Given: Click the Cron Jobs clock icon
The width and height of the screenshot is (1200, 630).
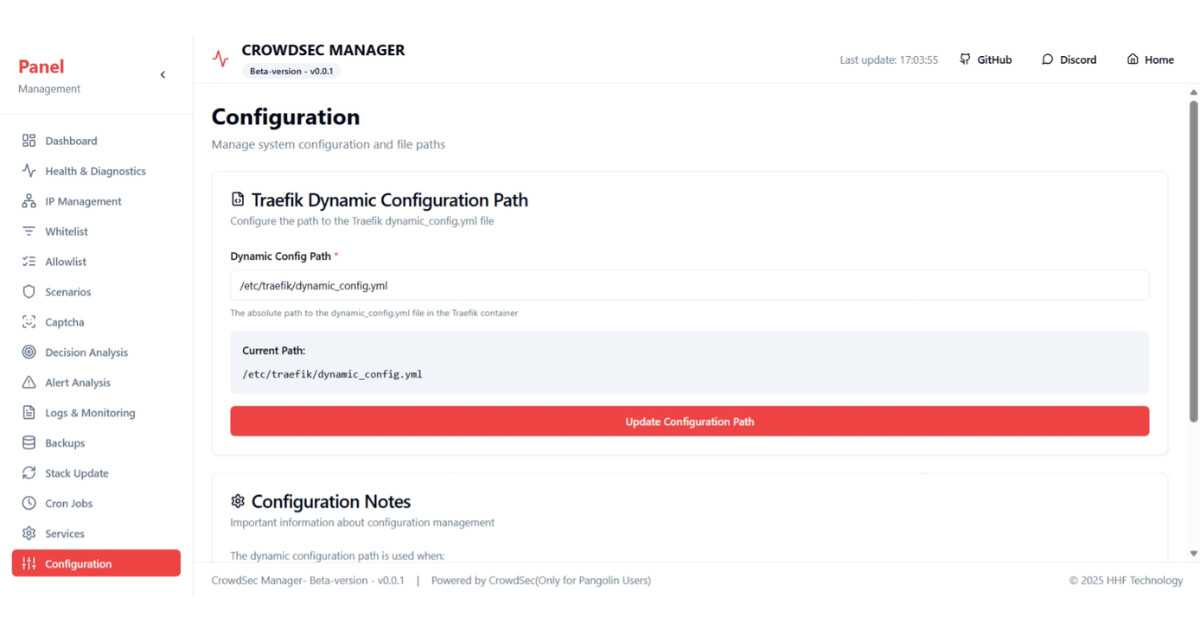Looking at the screenshot, I should coord(29,503).
